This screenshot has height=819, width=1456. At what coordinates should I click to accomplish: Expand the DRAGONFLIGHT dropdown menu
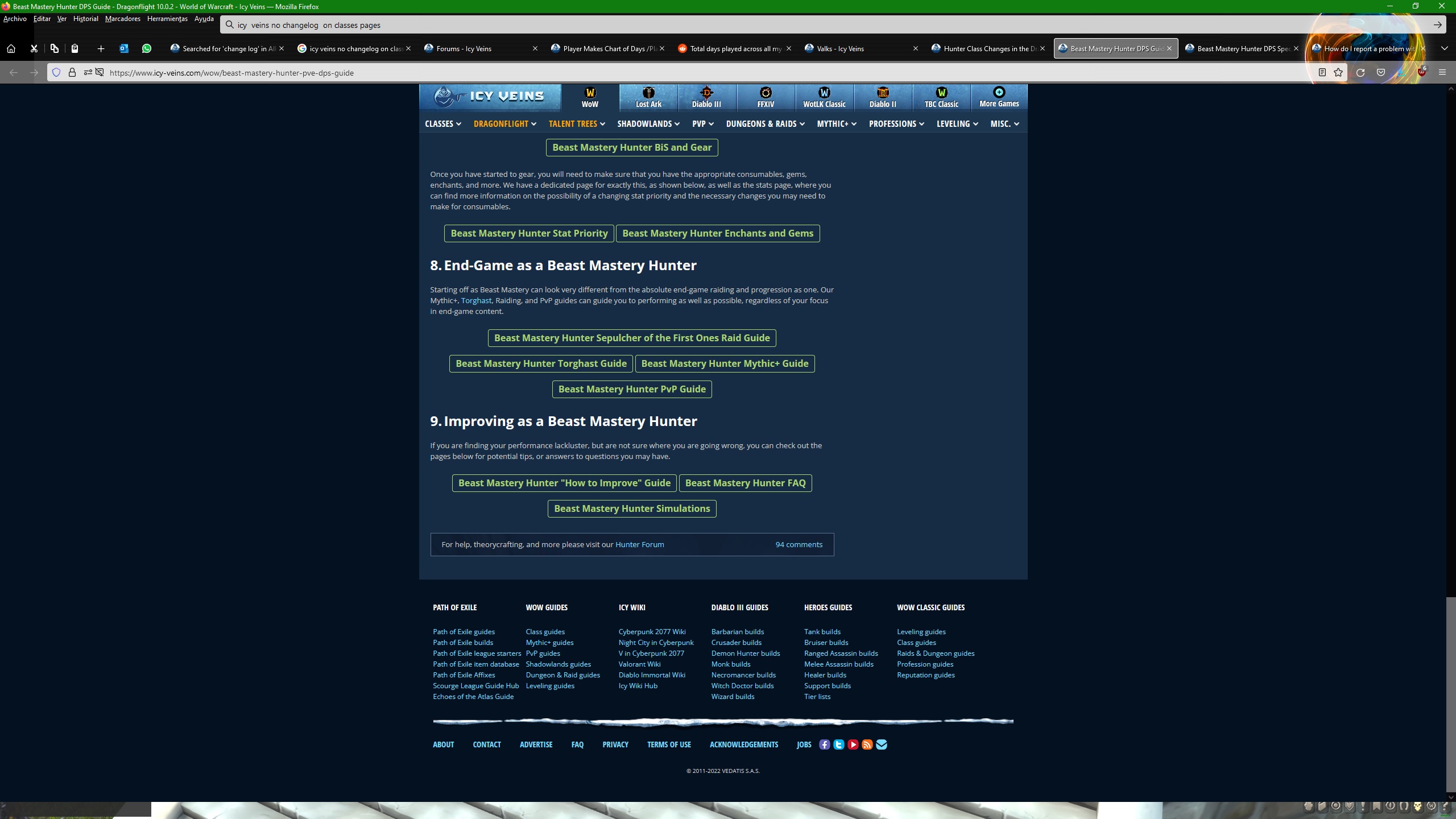coord(505,123)
